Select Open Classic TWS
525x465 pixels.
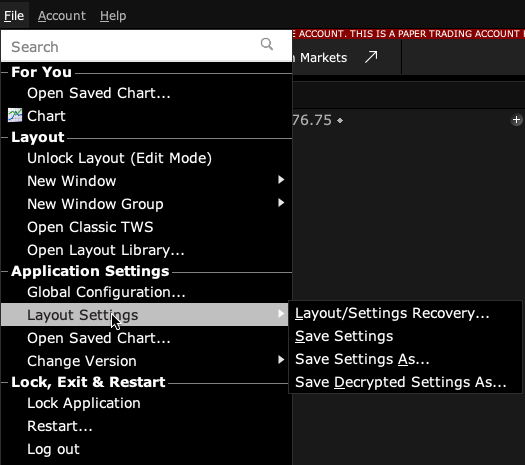pyautogui.click(x=146, y=227)
